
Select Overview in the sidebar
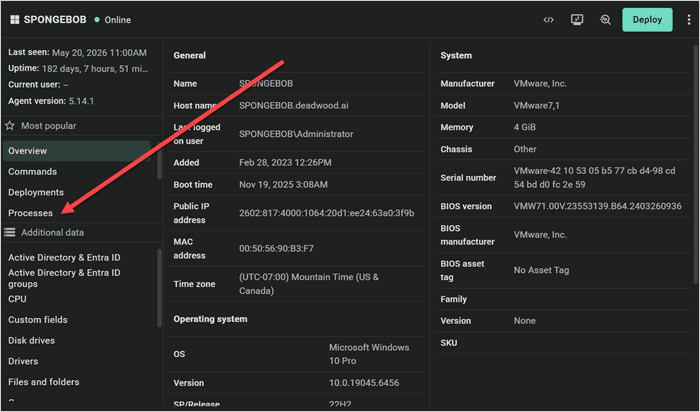click(x=77, y=151)
